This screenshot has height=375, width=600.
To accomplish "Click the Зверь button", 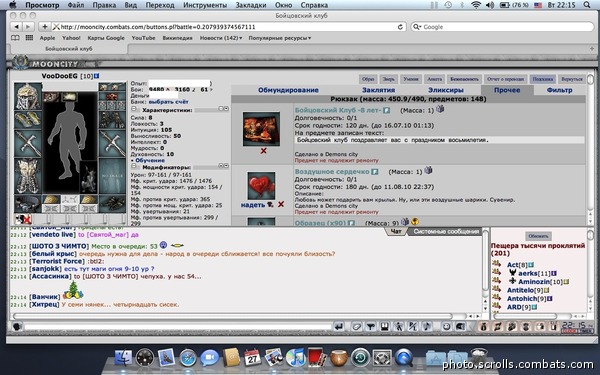I will pos(388,79).
